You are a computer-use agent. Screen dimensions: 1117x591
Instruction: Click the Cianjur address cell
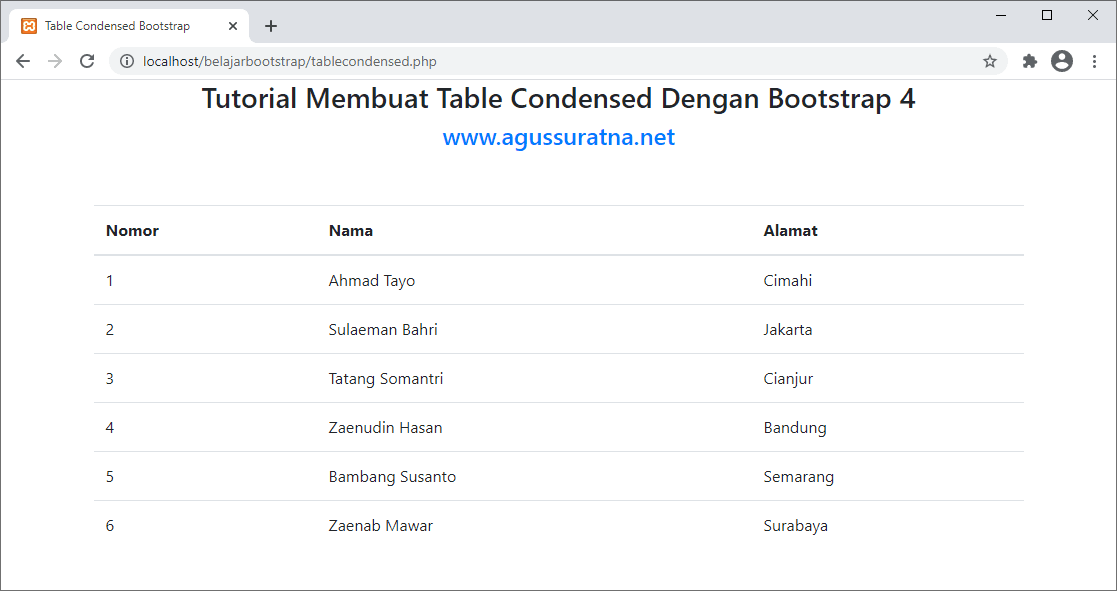coord(788,379)
